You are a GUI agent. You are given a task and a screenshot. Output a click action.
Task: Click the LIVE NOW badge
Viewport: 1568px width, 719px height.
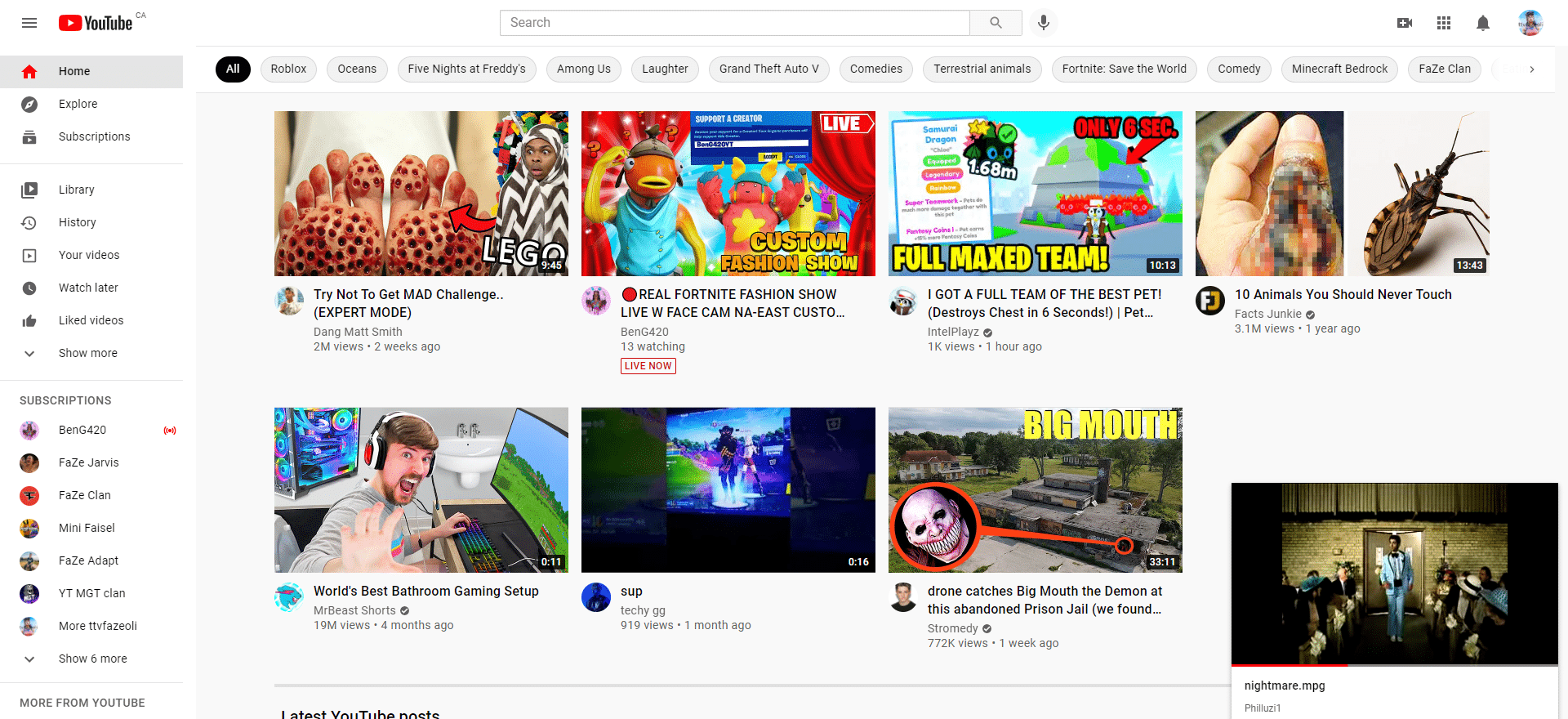(x=648, y=366)
